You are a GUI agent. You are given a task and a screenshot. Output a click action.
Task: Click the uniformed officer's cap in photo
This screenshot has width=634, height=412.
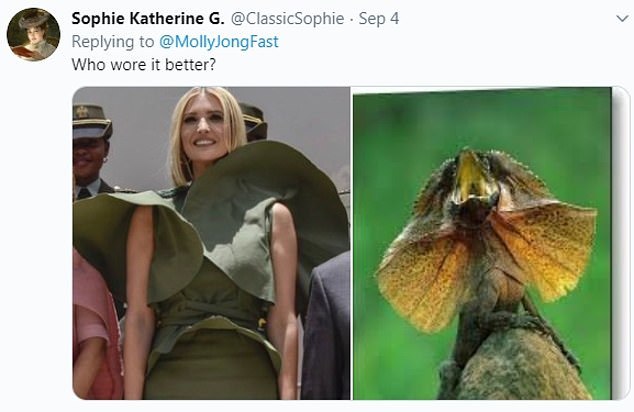(x=91, y=121)
